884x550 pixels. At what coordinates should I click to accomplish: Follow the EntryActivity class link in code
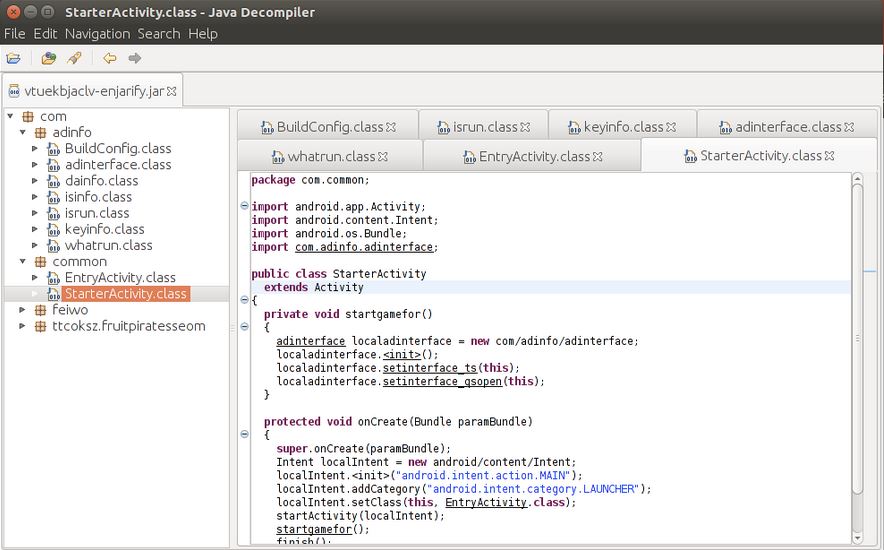[x=486, y=502]
